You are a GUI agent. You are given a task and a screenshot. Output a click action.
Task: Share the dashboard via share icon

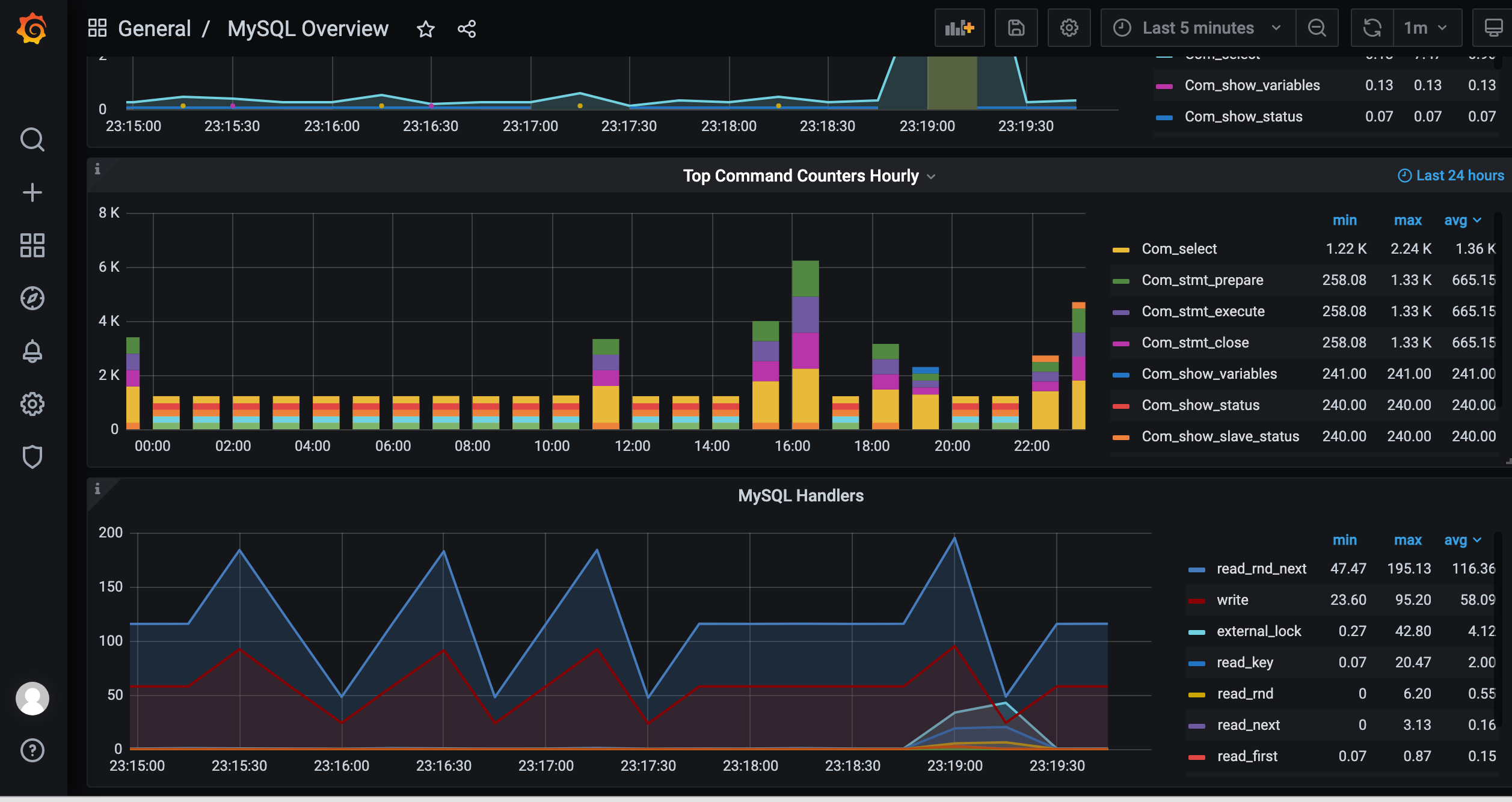coord(466,29)
